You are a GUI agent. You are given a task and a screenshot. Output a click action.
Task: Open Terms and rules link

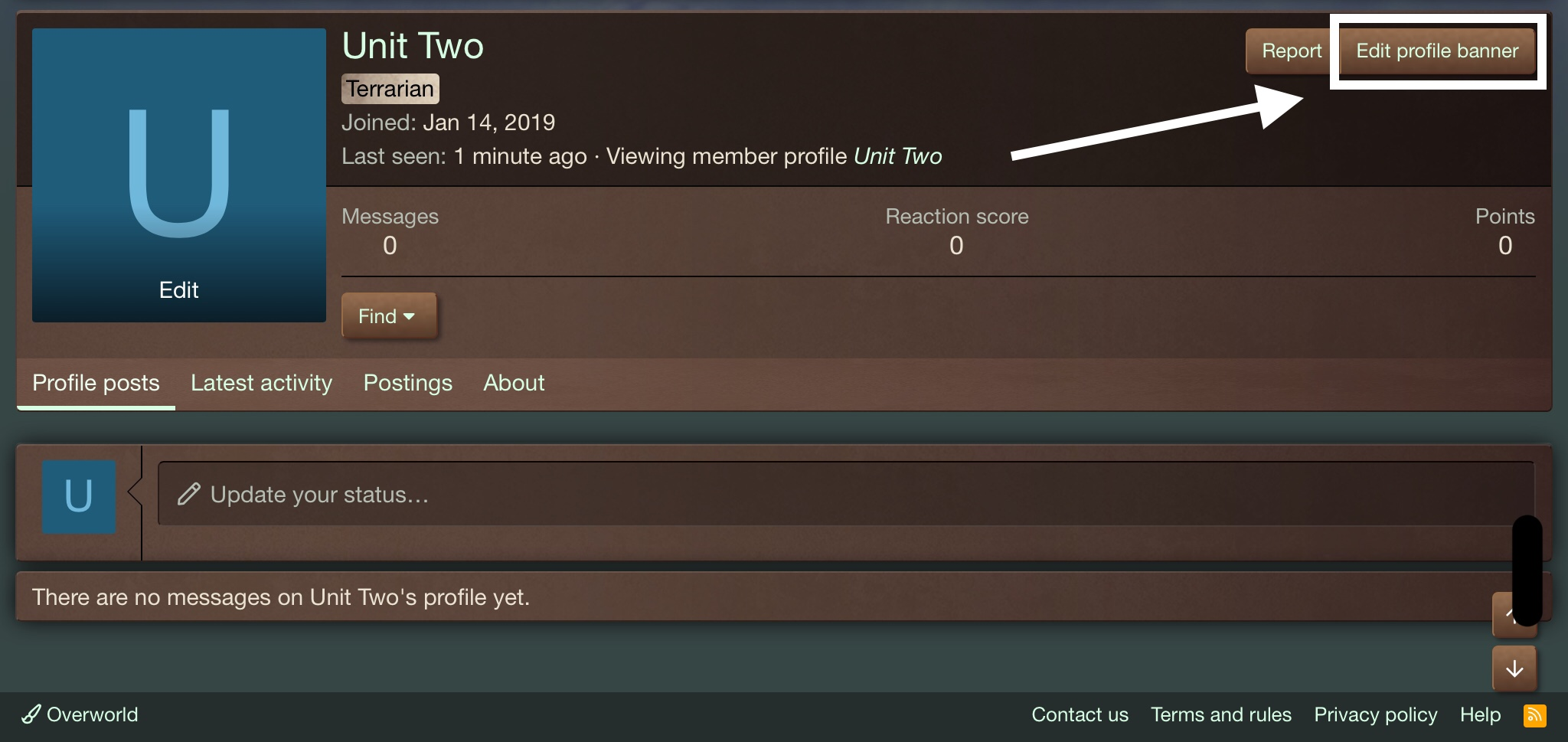point(1221,714)
